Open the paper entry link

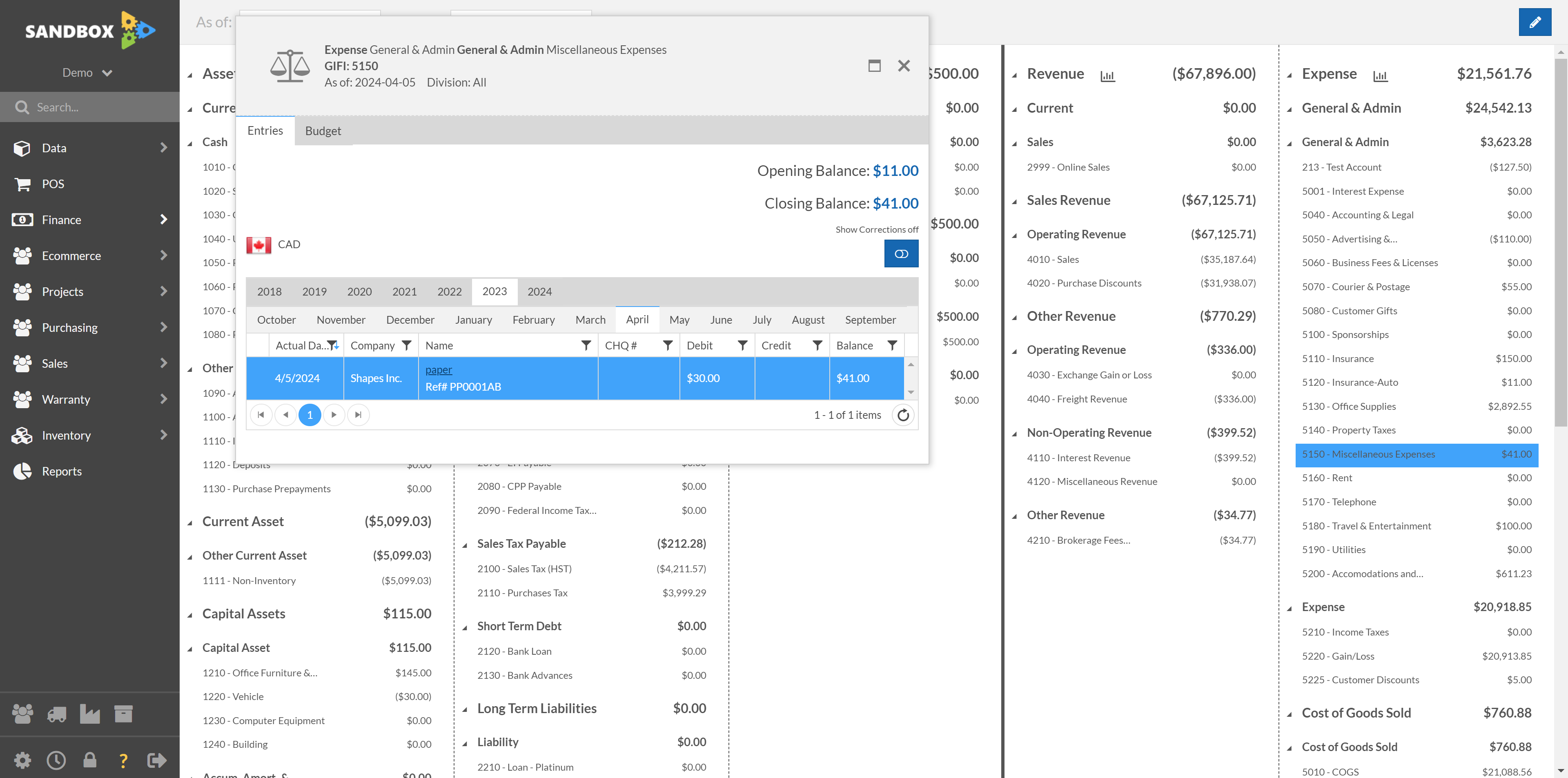tap(438, 370)
